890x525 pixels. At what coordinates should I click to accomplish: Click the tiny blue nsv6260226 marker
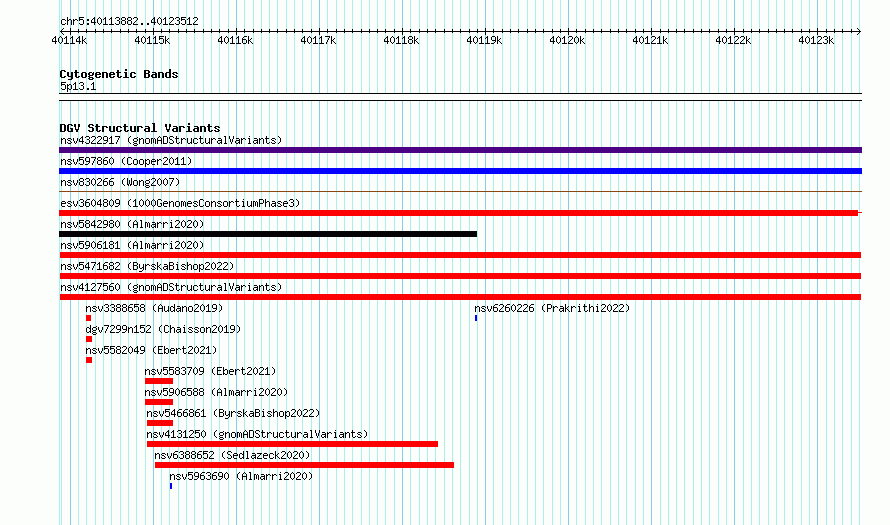476,318
